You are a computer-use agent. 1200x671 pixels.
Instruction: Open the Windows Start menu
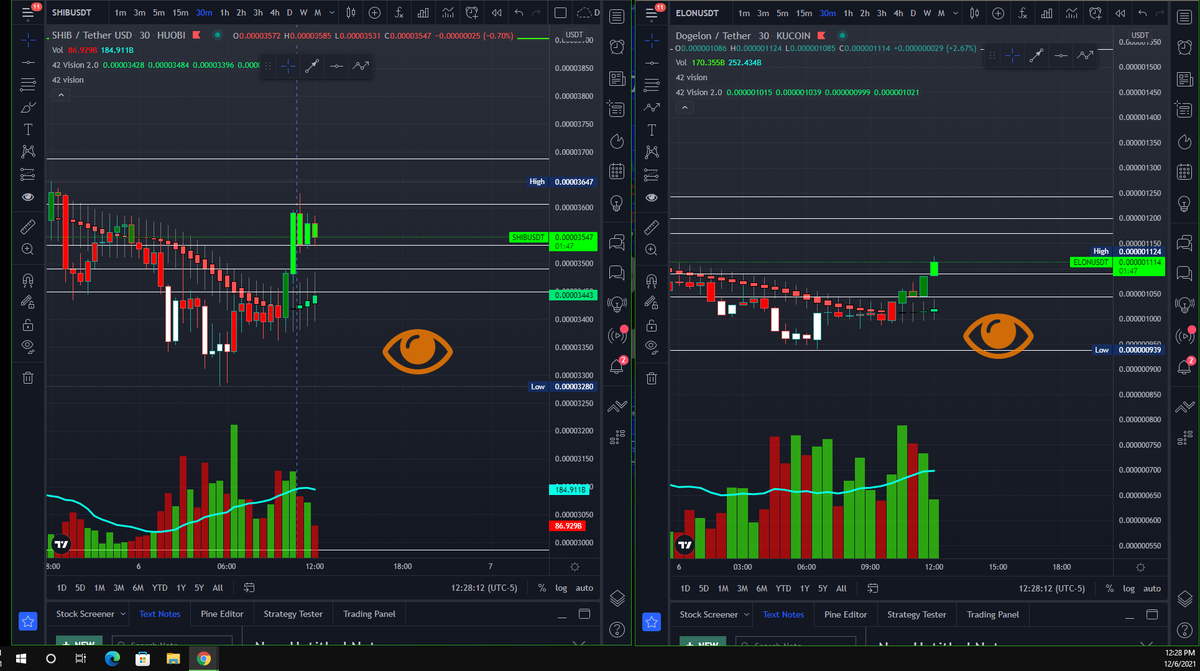(19, 659)
